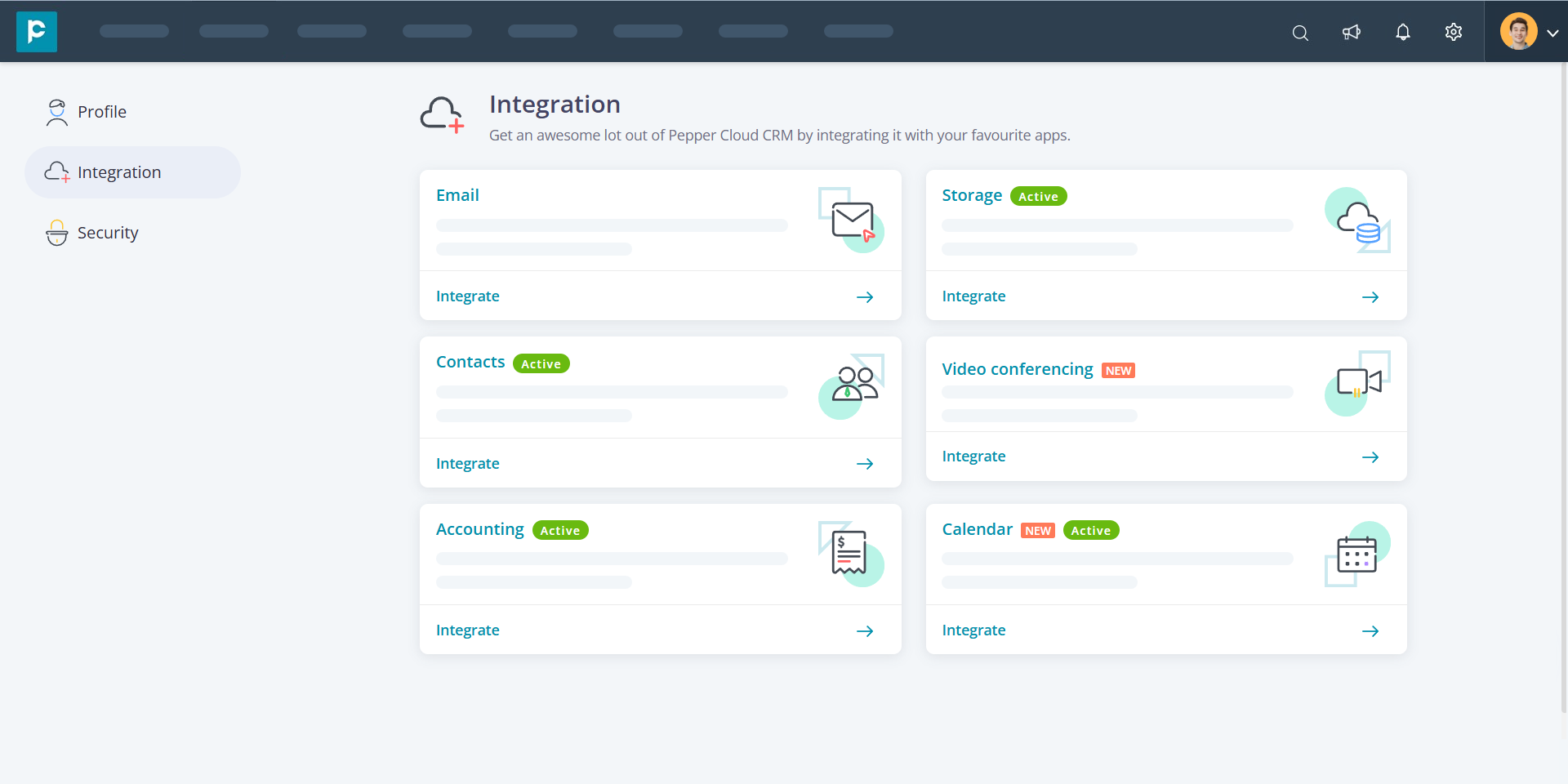
Task: Select the Integration sidebar item
Action: (132, 172)
